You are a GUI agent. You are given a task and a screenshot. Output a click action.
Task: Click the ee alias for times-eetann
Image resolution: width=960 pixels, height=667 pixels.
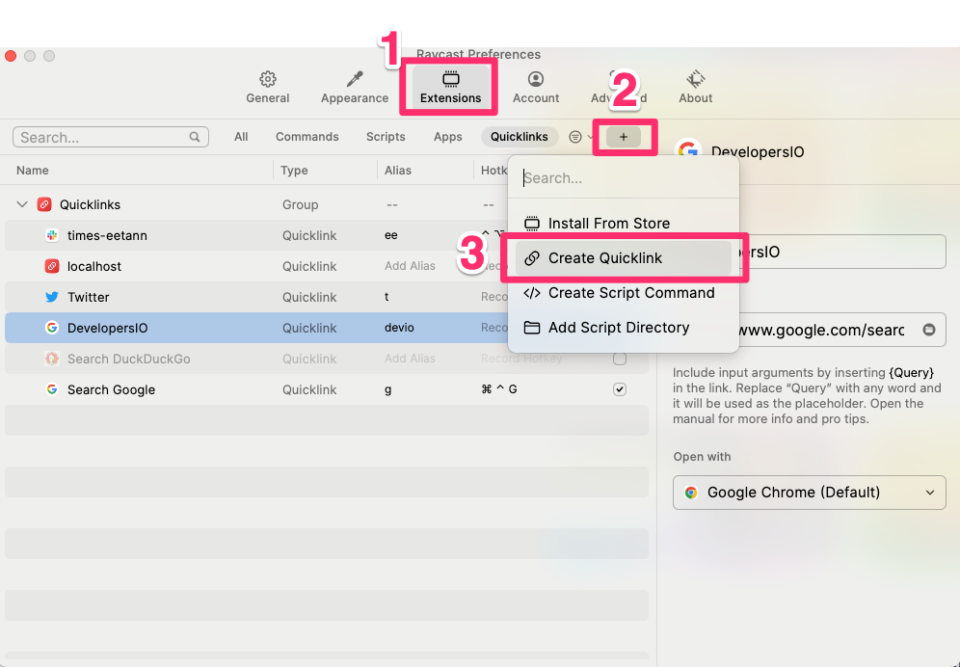tap(391, 235)
